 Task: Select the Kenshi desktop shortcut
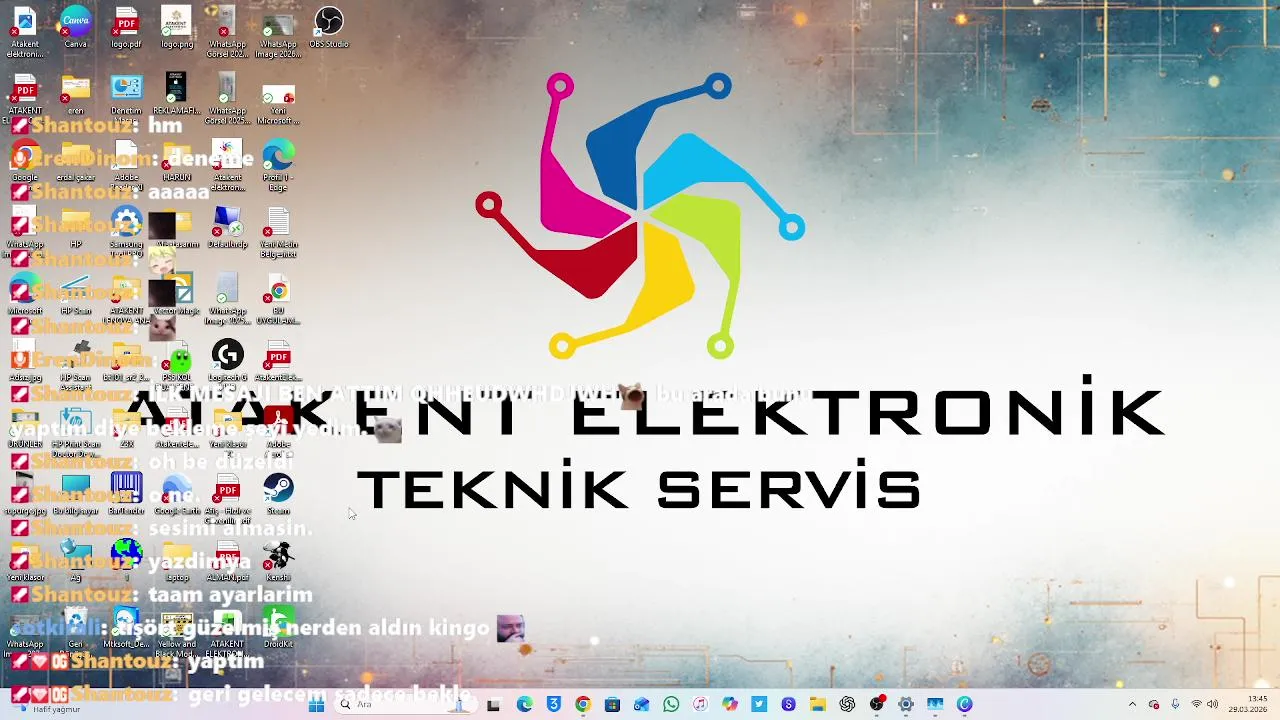(278, 561)
